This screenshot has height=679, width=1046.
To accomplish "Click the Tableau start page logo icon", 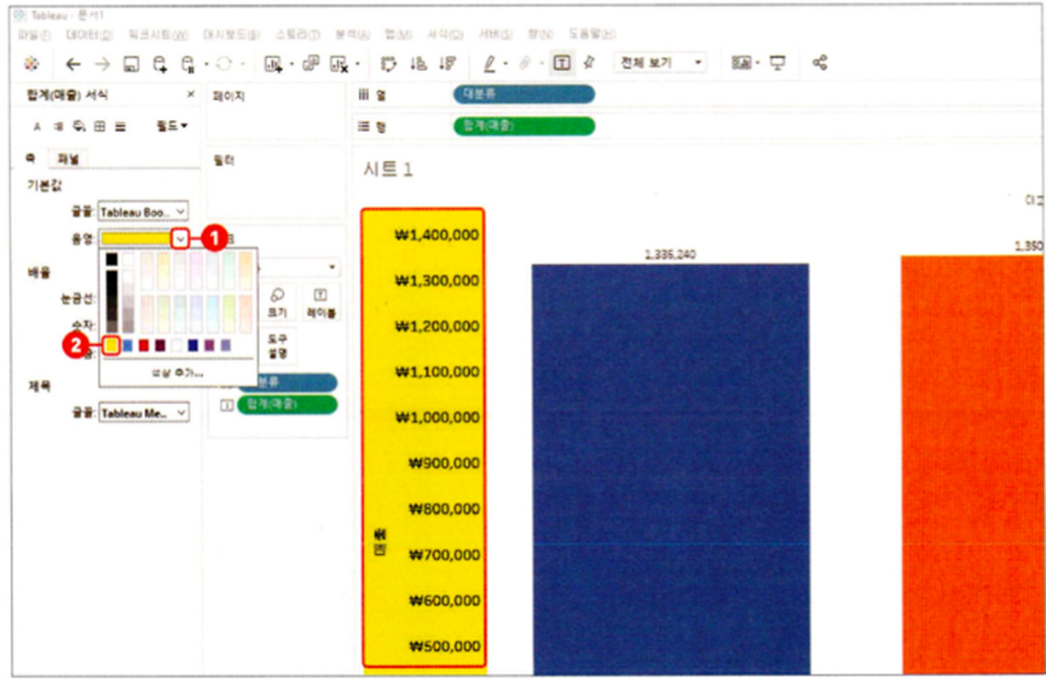I will (31, 64).
